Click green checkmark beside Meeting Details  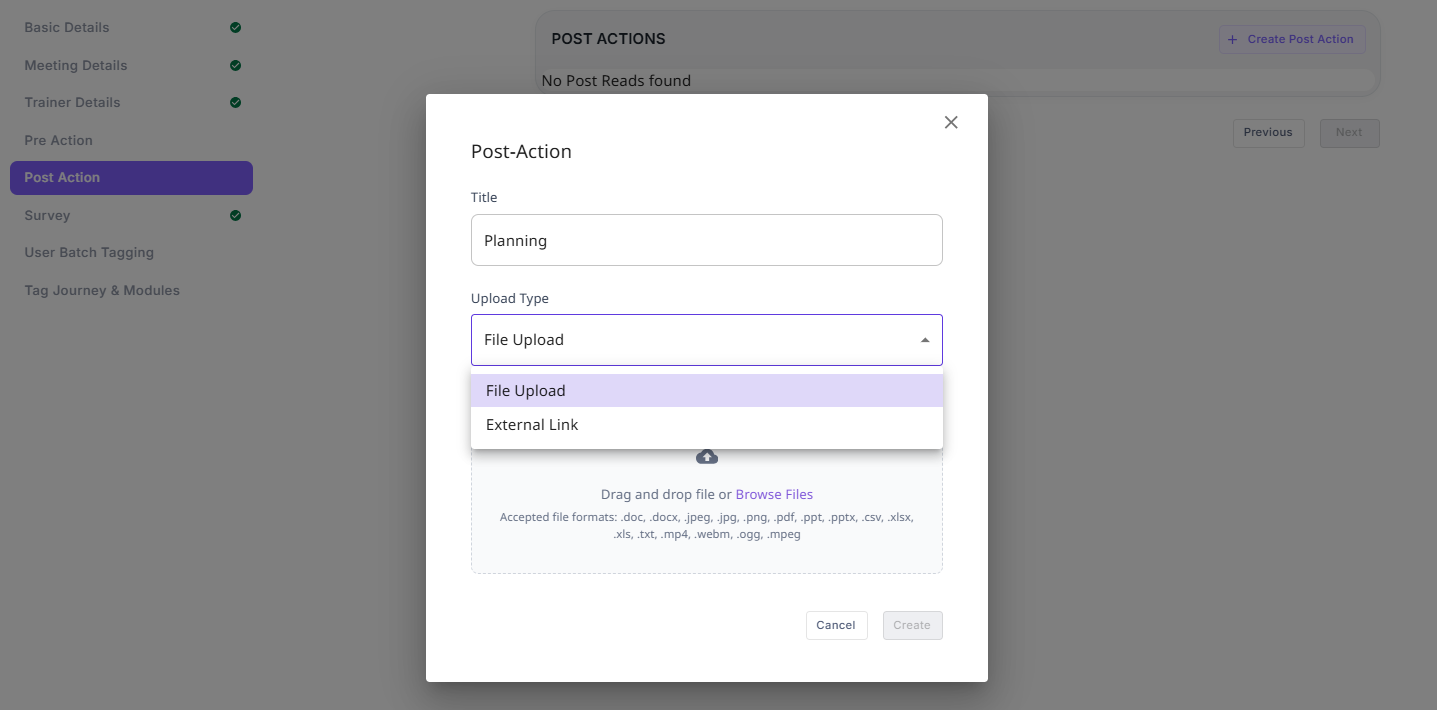[235, 66]
